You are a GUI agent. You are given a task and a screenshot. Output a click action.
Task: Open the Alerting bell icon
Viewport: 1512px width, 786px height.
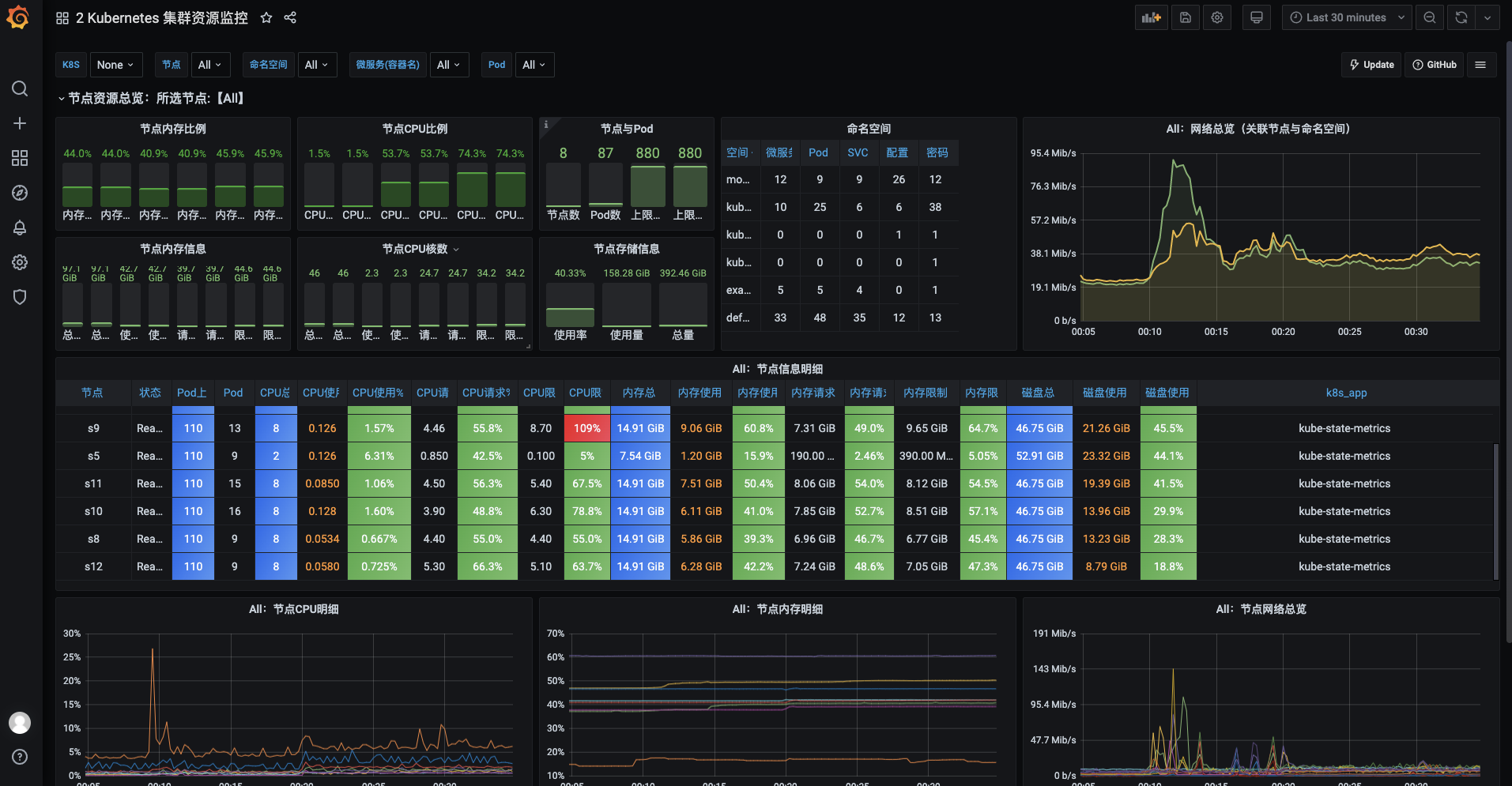20,228
